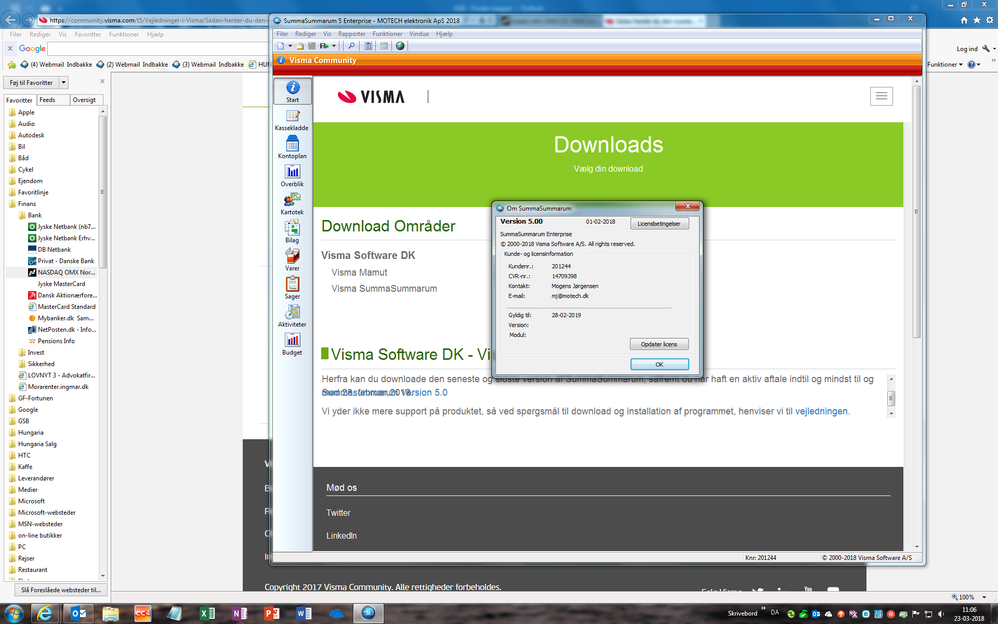
Task: Open Hjælp menu in SummaSummarum
Action: 444,34
